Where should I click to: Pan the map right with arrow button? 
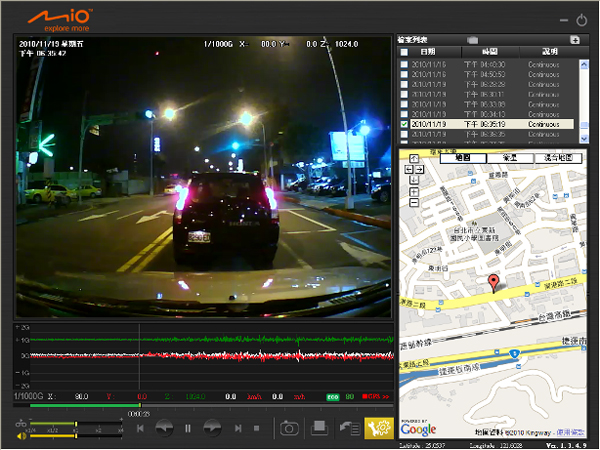click(x=421, y=170)
